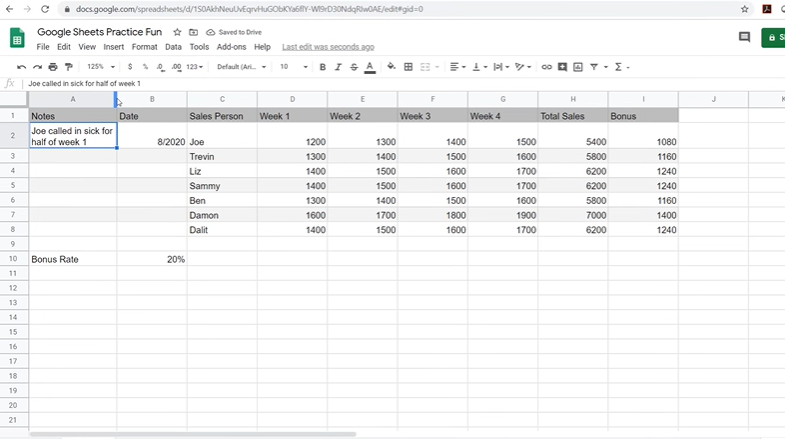The image size is (785, 439).
Task: Star the Google Sheets Practice Fun document
Action: 177,32
